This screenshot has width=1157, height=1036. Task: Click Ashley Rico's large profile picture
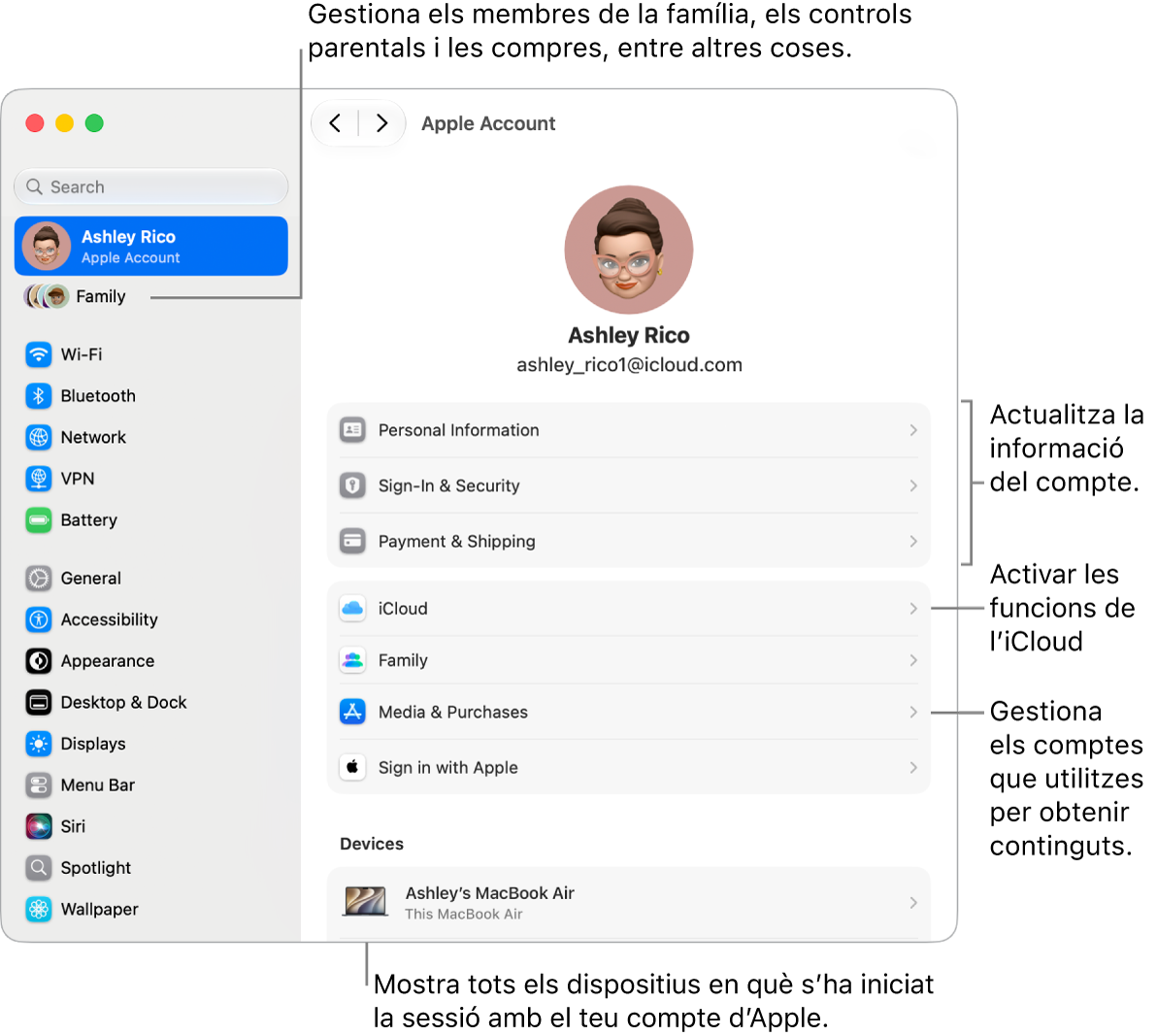tap(629, 250)
